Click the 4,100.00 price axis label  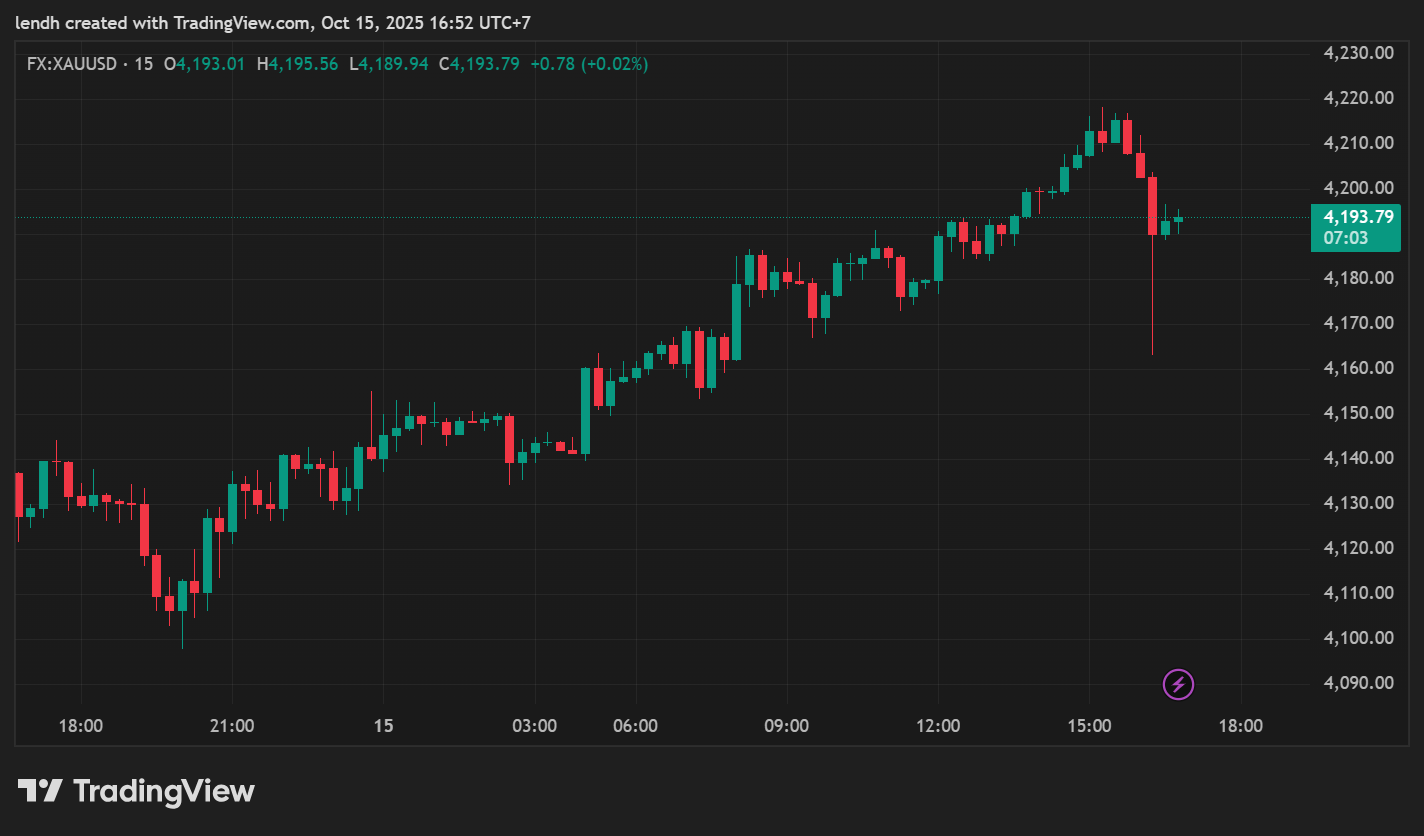click(1358, 638)
